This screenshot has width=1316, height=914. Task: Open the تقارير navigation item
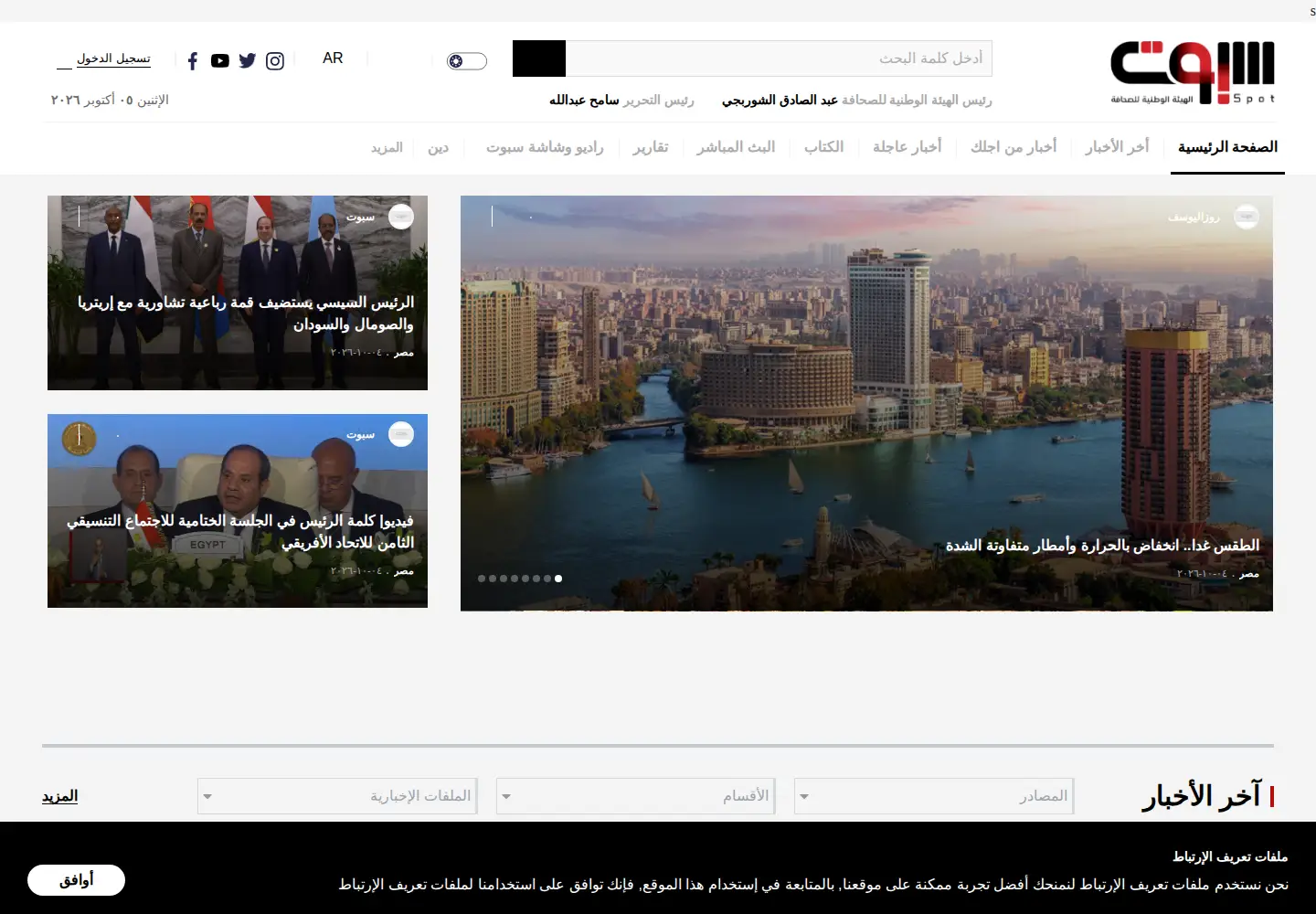(651, 147)
